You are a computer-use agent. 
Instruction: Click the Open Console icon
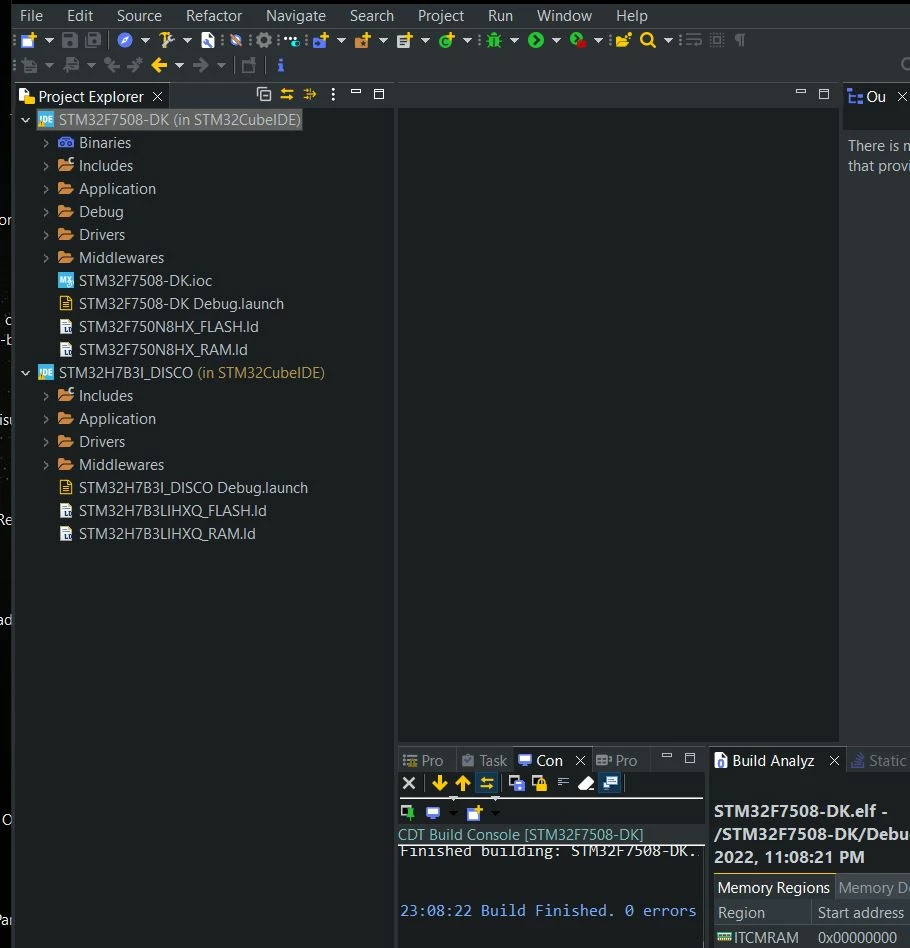click(x=475, y=813)
